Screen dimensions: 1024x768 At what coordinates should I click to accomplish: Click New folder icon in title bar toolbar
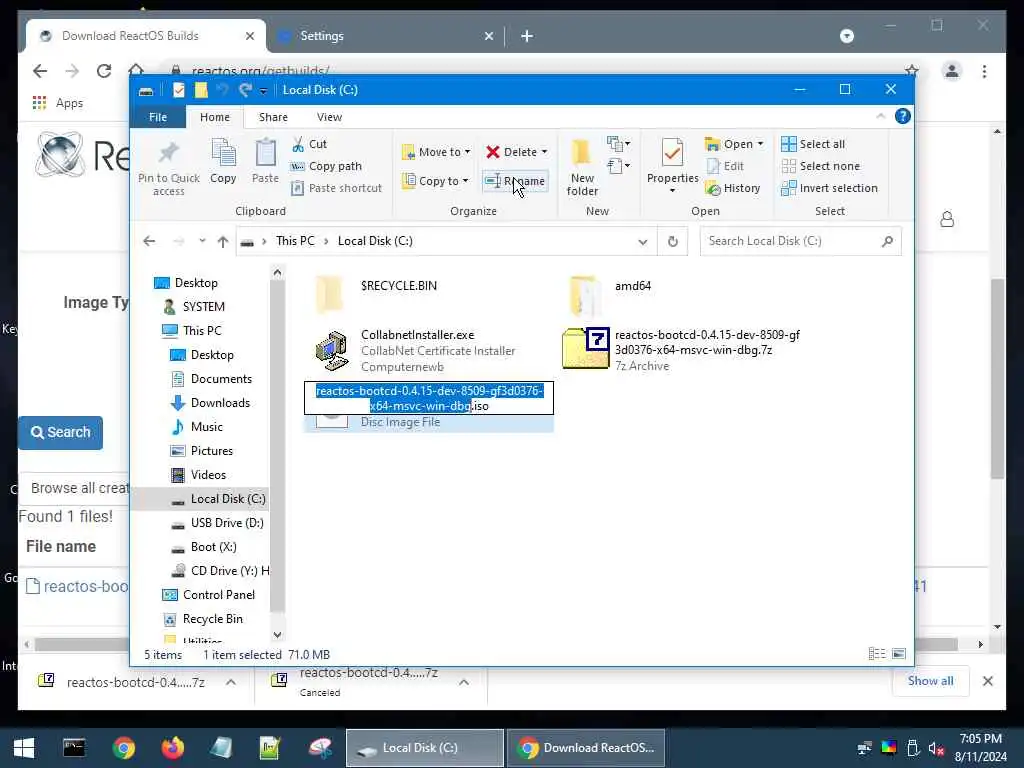[x=201, y=90]
